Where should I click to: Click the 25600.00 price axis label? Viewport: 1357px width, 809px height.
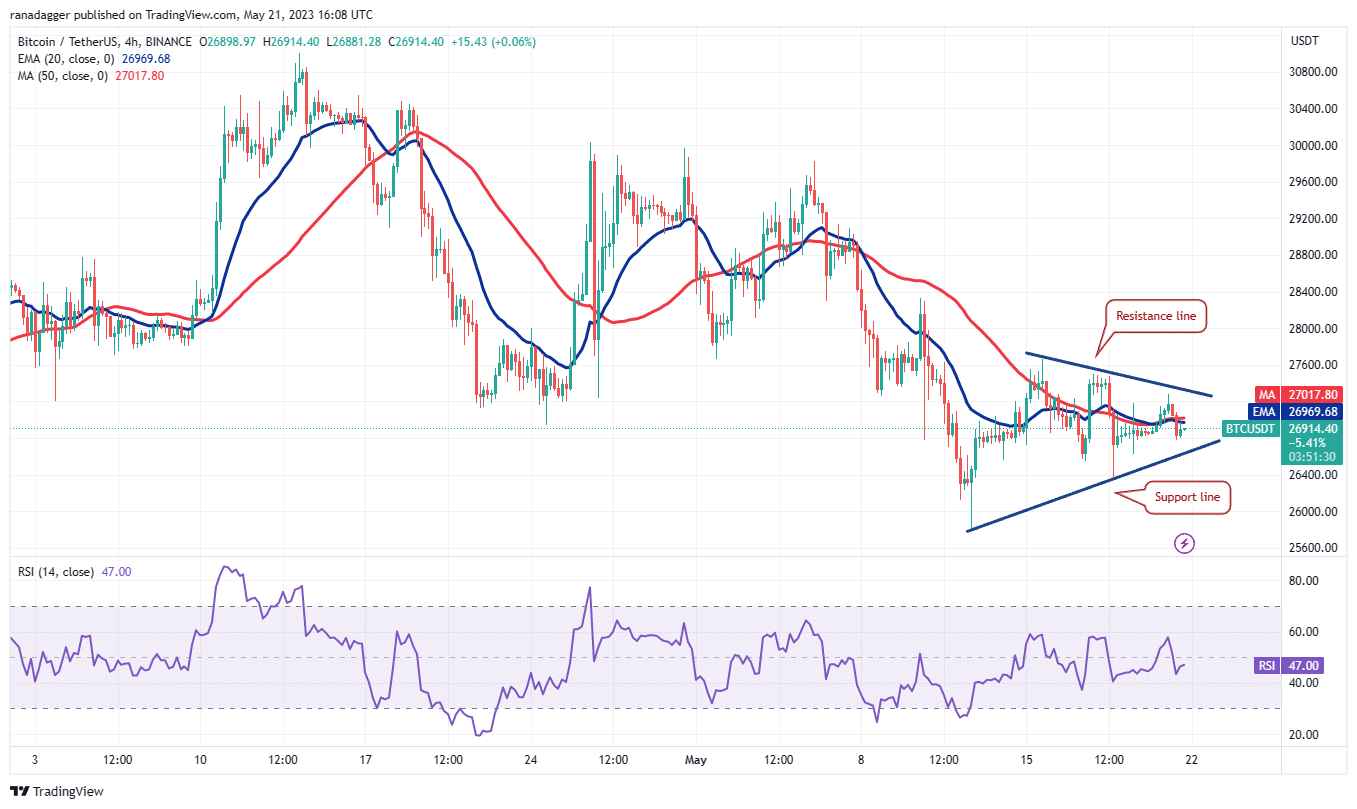click(1312, 548)
